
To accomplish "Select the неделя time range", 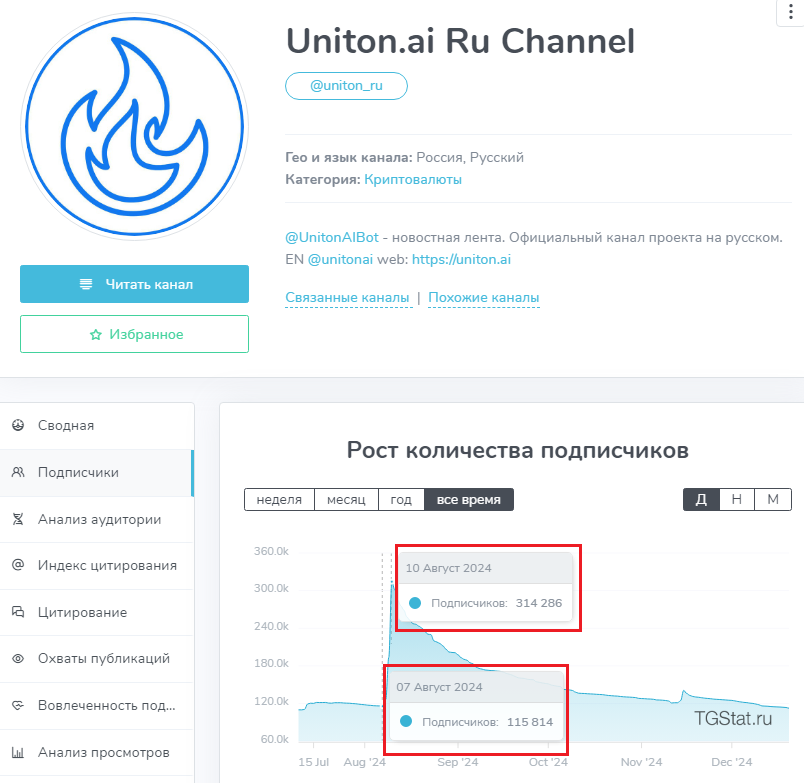I will (x=279, y=499).
